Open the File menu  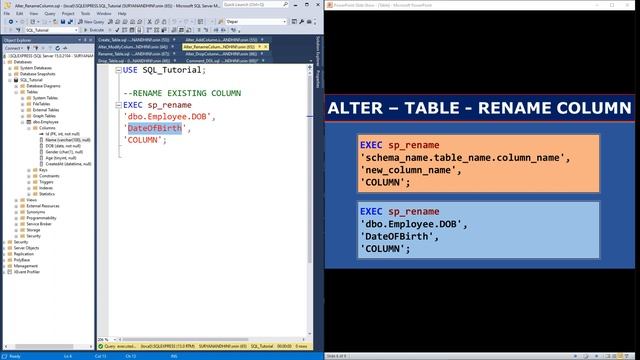click(7, 13)
